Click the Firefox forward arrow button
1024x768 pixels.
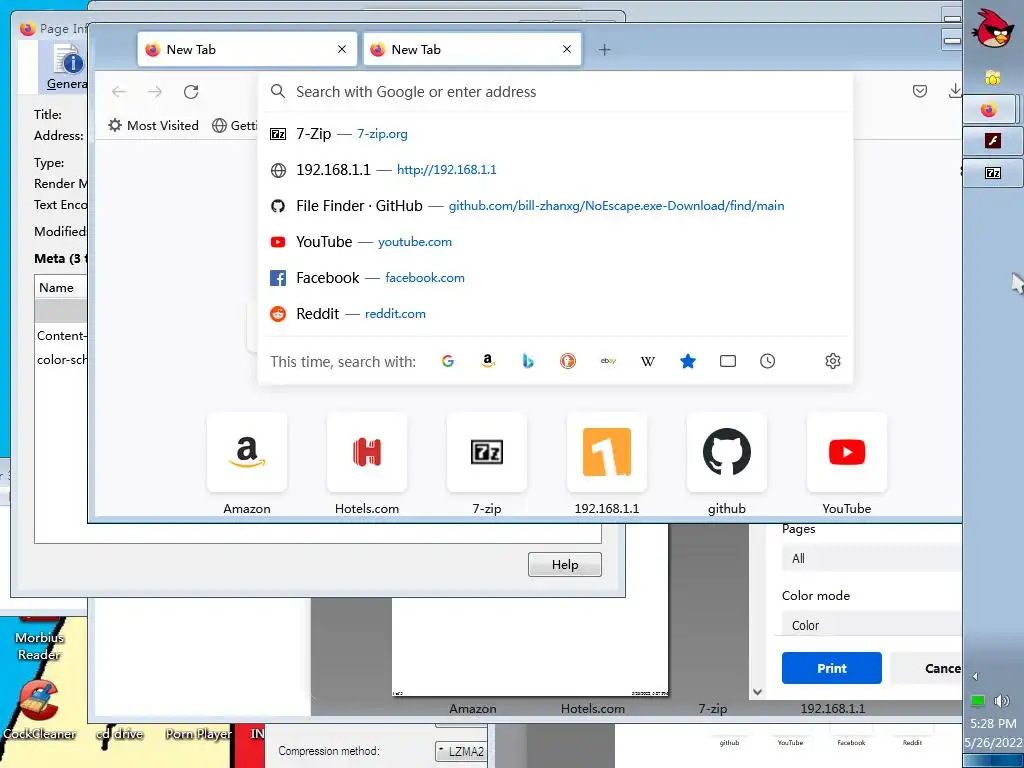(155, 92)
